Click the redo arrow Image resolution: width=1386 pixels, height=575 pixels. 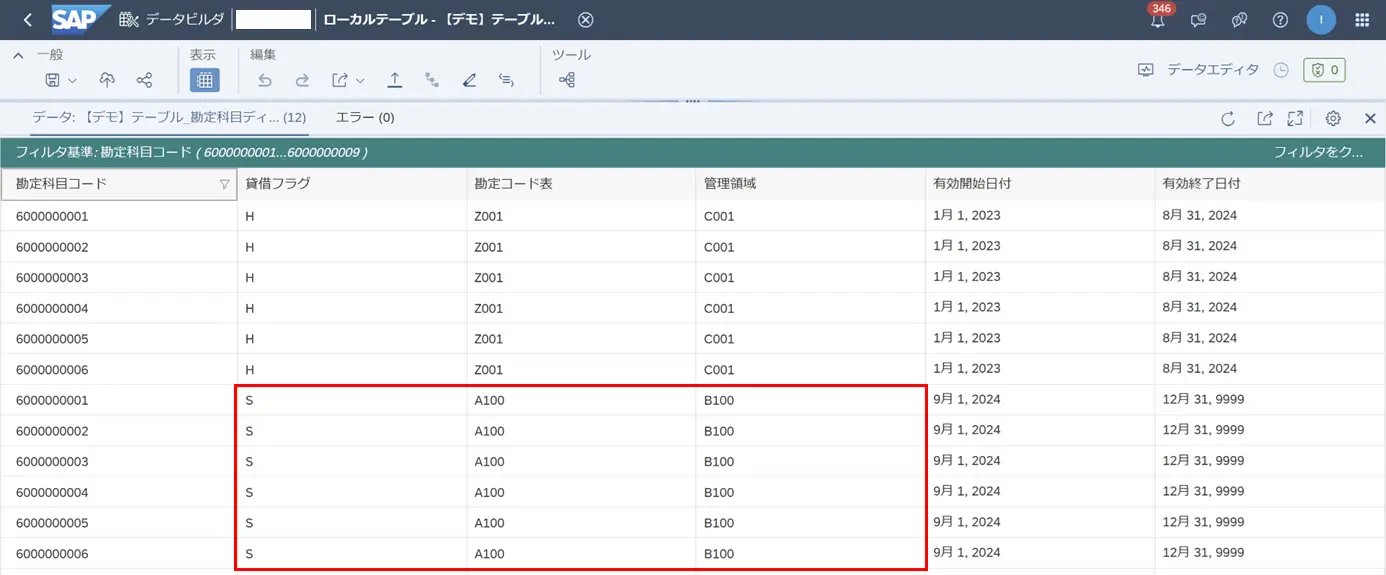pyautogui.click(x=302, y=80)
